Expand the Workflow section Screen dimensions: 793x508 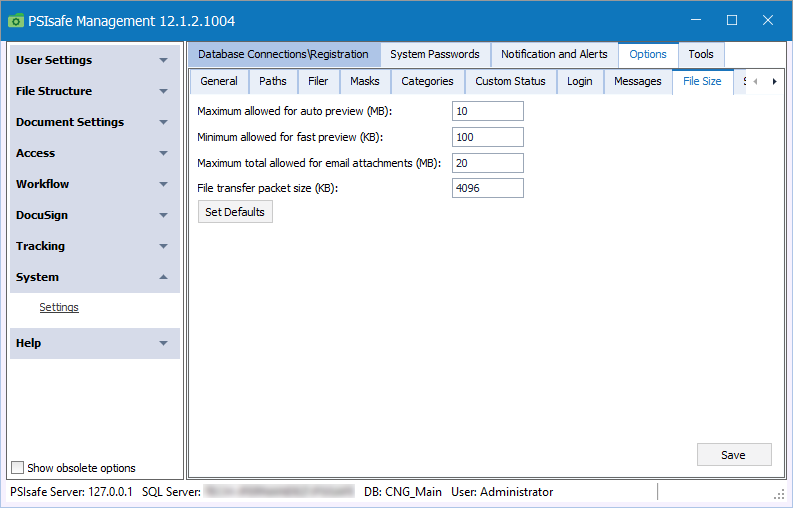(x=95, y=184)
